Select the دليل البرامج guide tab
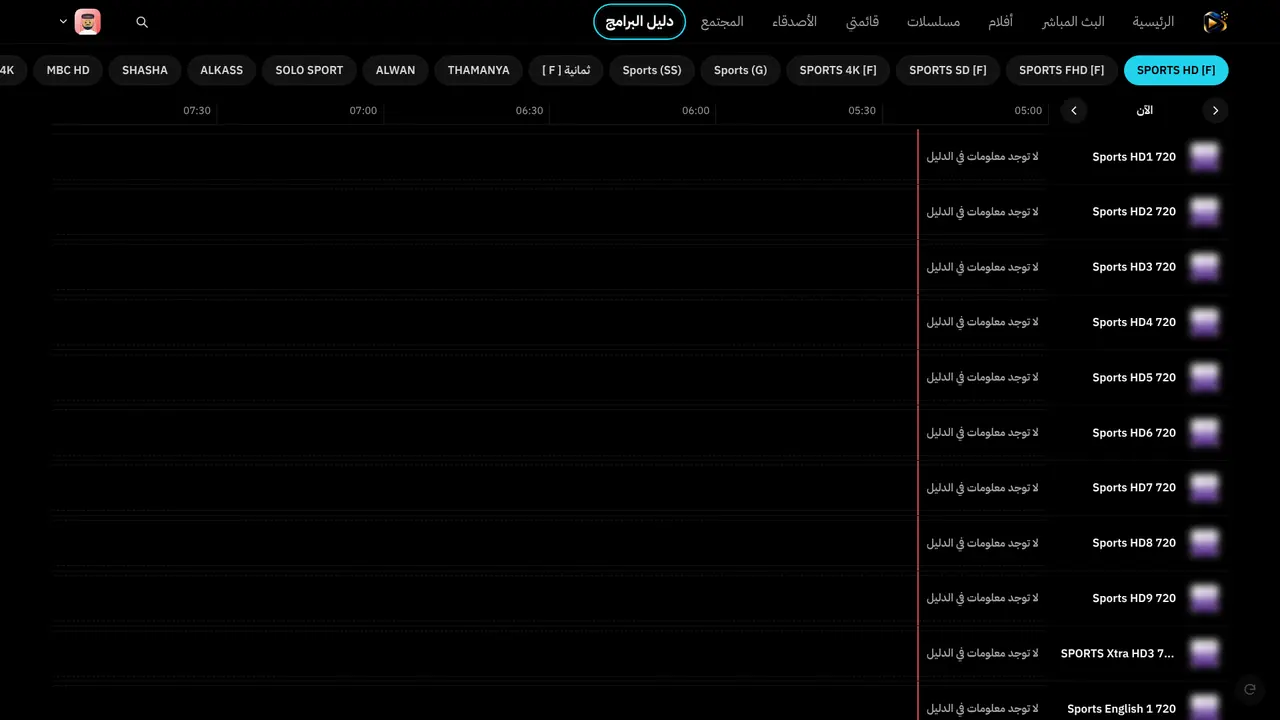The height and width of the screenshot is (720, 1280). (639, 22)
